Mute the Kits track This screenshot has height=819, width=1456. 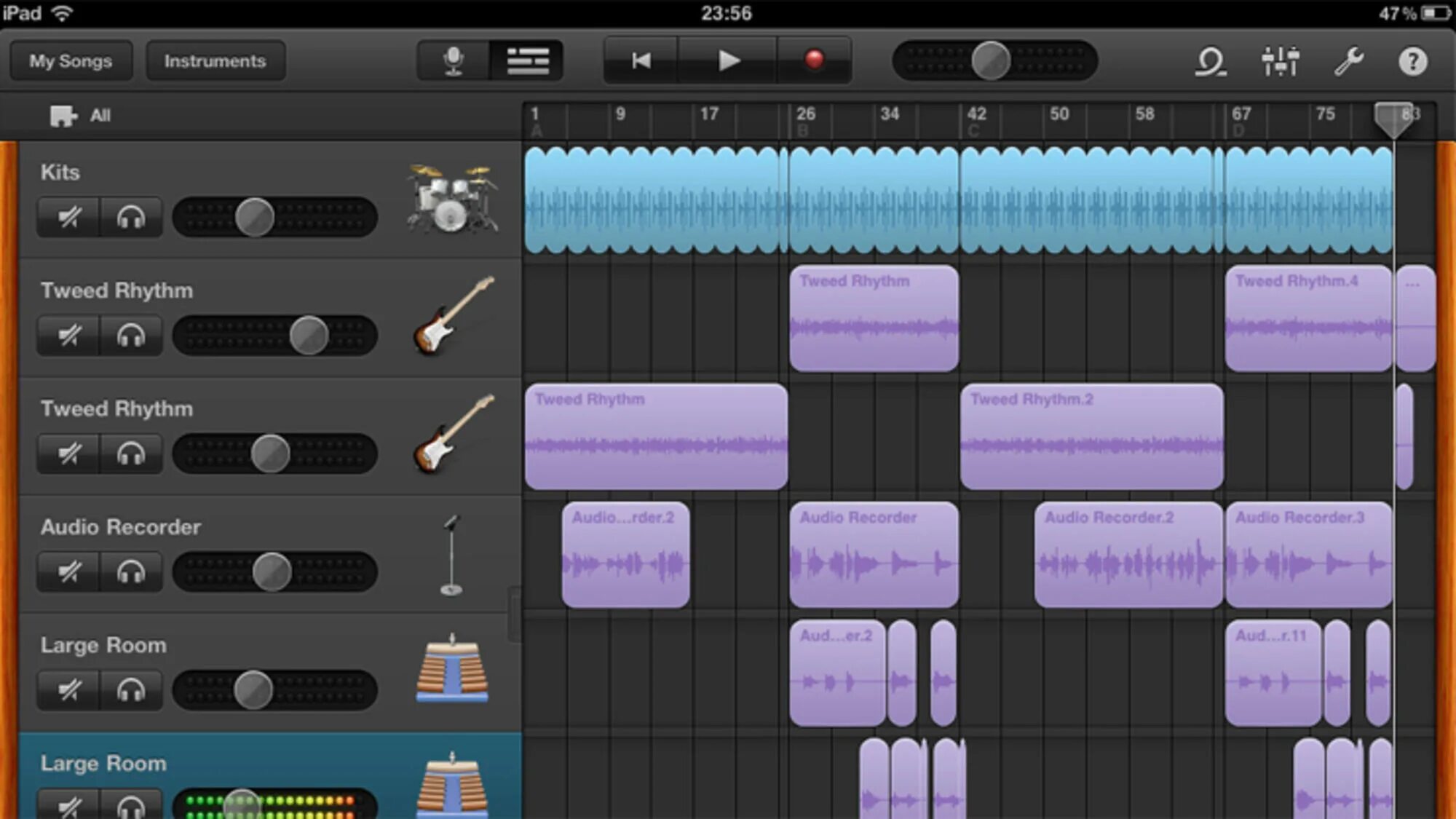click(x=69, y=217)
